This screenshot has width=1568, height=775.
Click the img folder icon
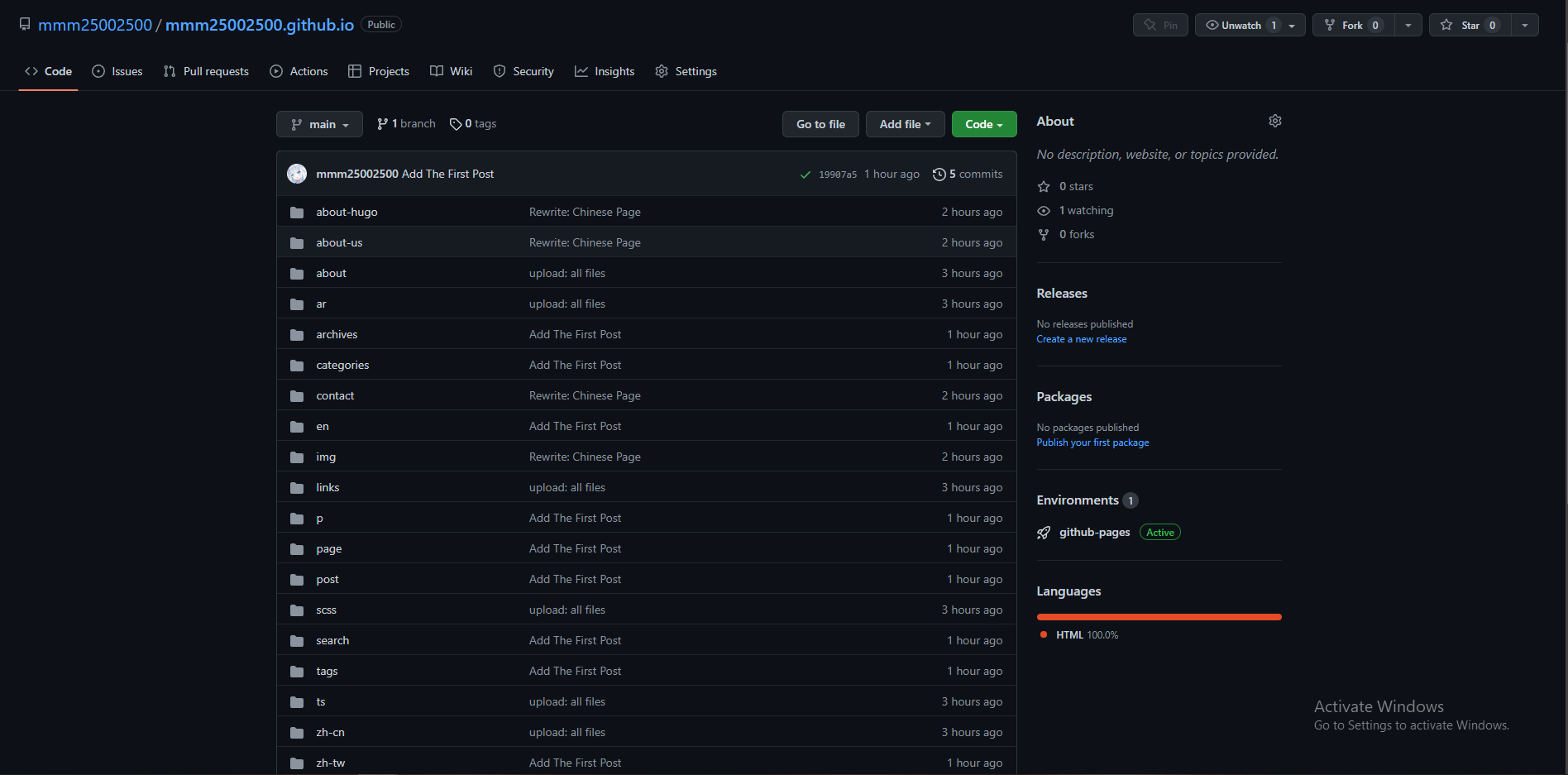[x=297, y=457]
